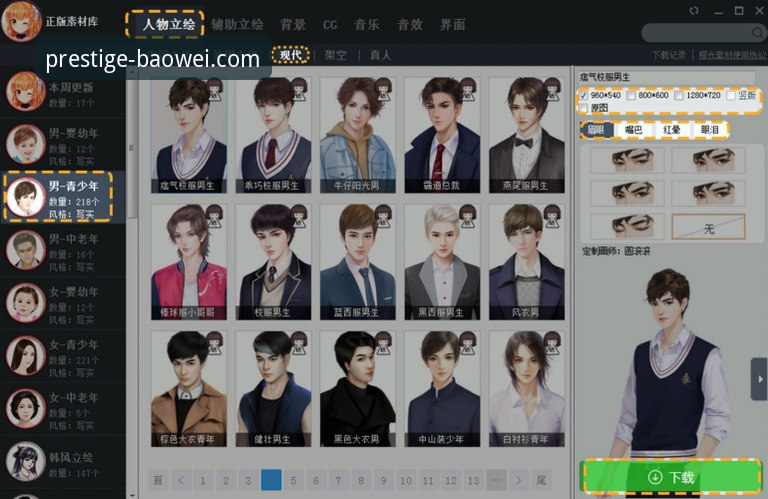768x499 pixels.
Task: Pick the 无 (none) eyebrow option
Action: click(709, 228)
